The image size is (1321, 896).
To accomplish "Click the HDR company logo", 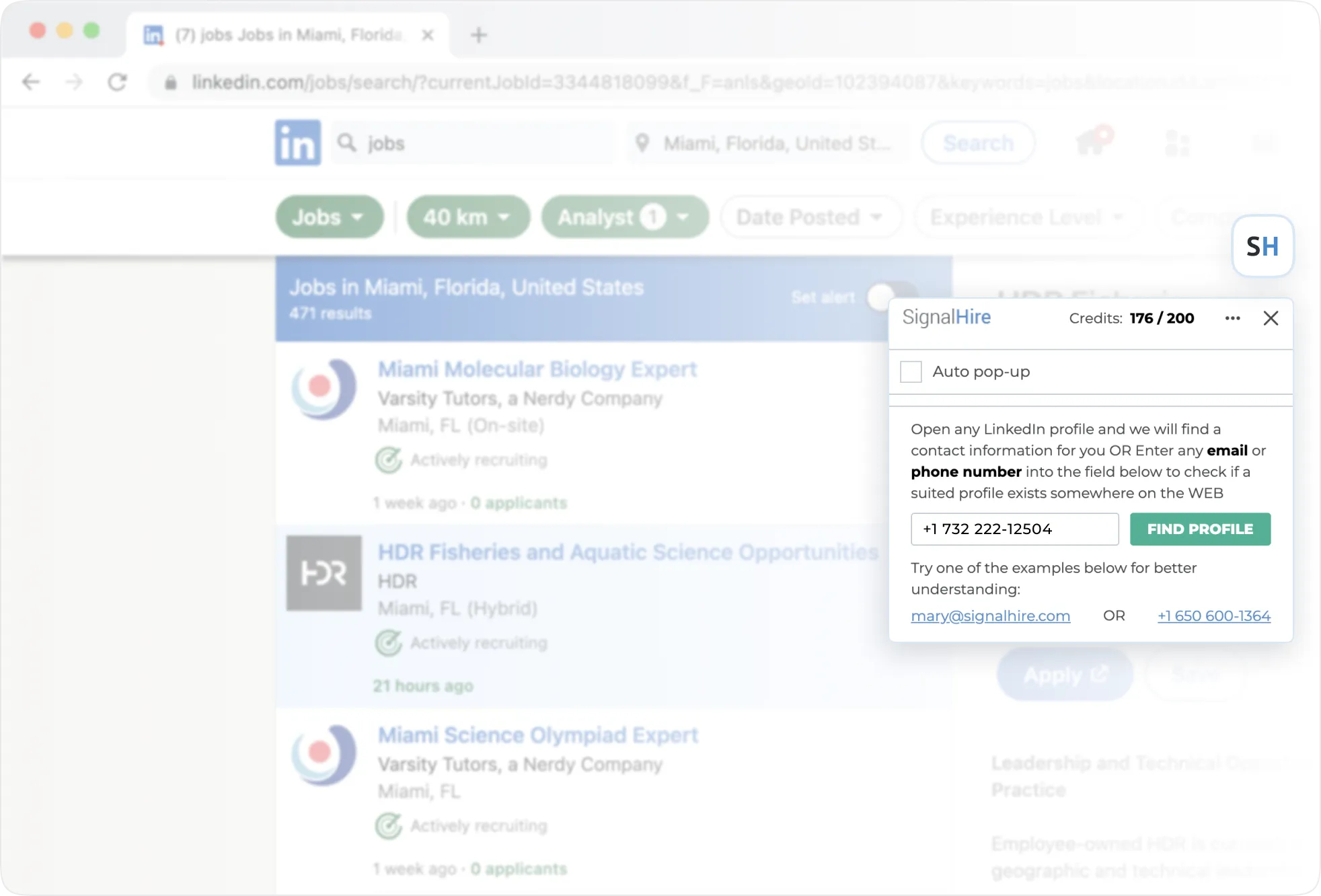I will [x=324, y=573].
